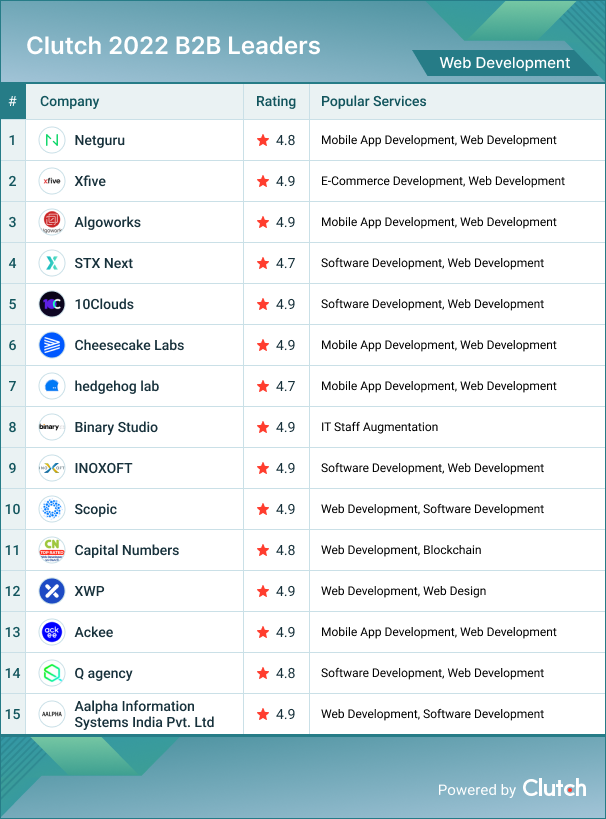Click the rating star for Xfive

(263, 181)
